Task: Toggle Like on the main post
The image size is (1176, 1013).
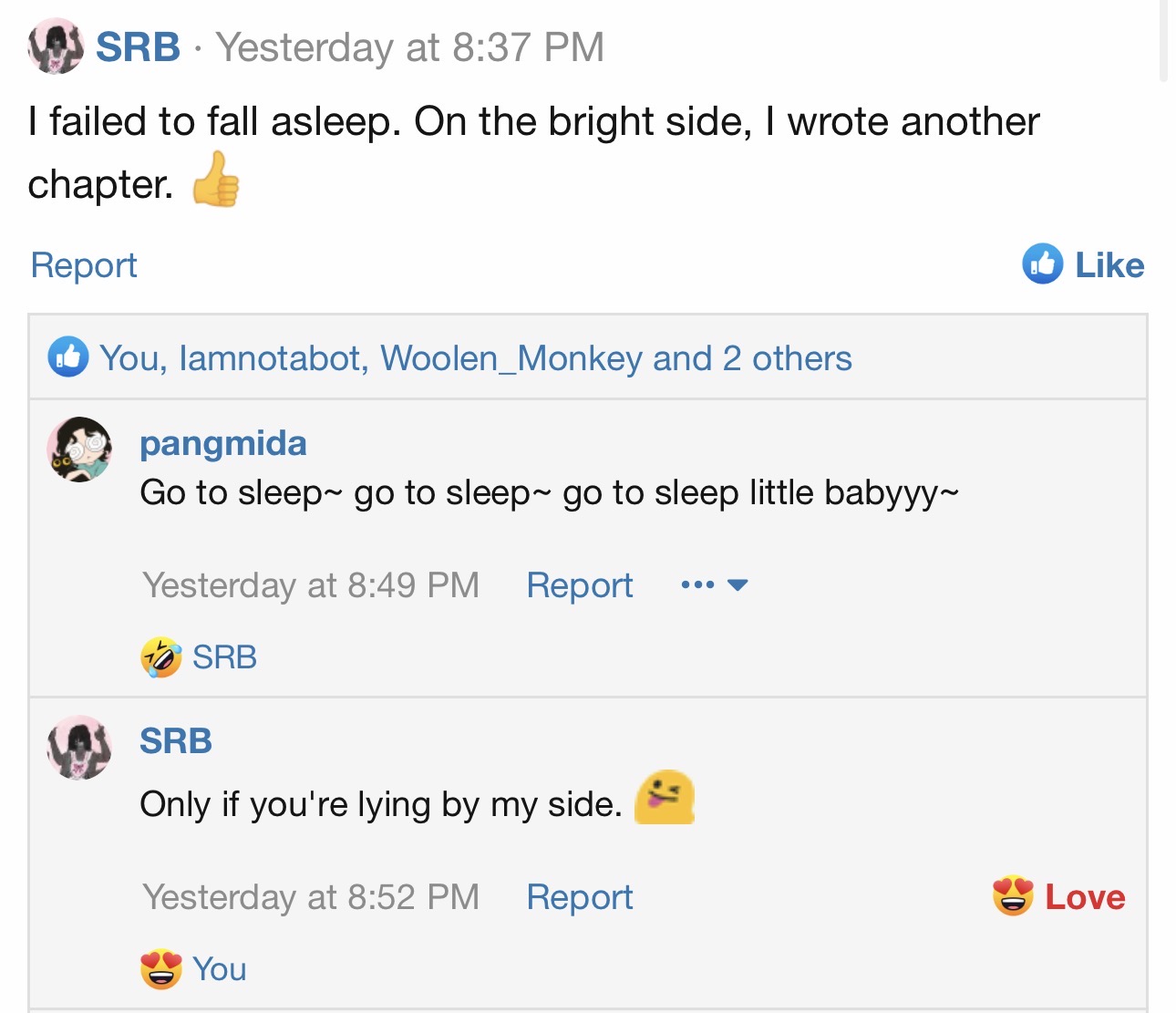Action: [x=1109, y=265]
